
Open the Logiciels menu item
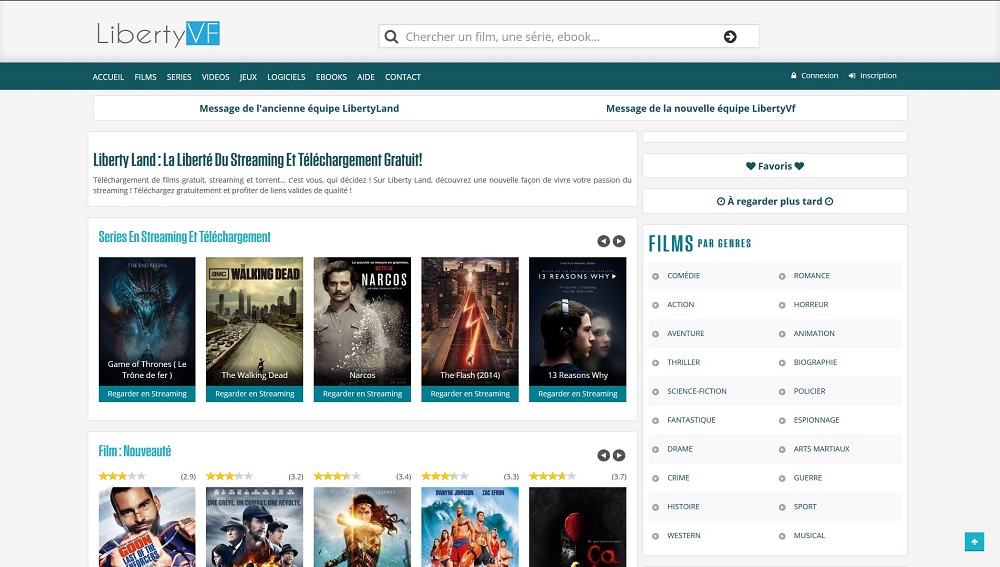pos(286,77)
